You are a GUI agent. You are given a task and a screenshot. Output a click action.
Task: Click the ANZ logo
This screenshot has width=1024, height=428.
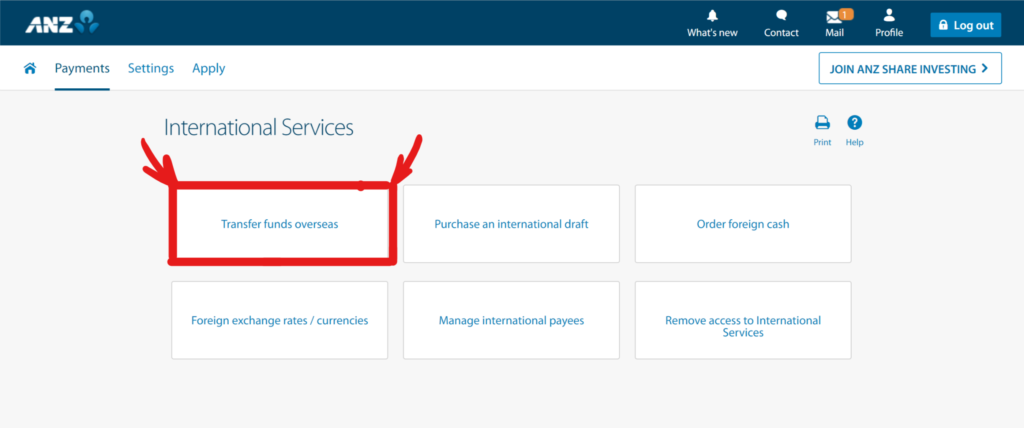coord(61,23)
